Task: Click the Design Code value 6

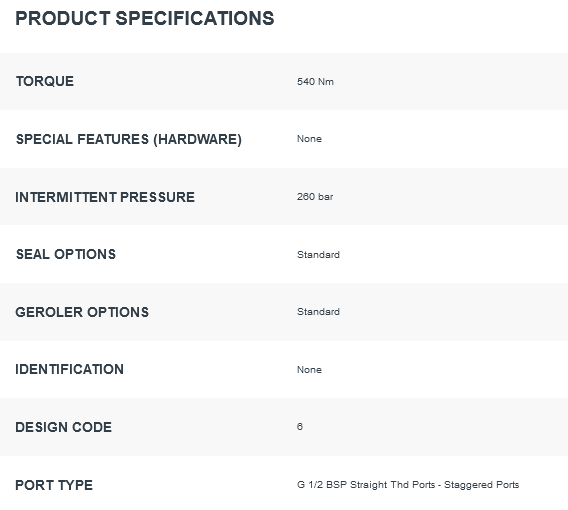Action: pos(300,427)
